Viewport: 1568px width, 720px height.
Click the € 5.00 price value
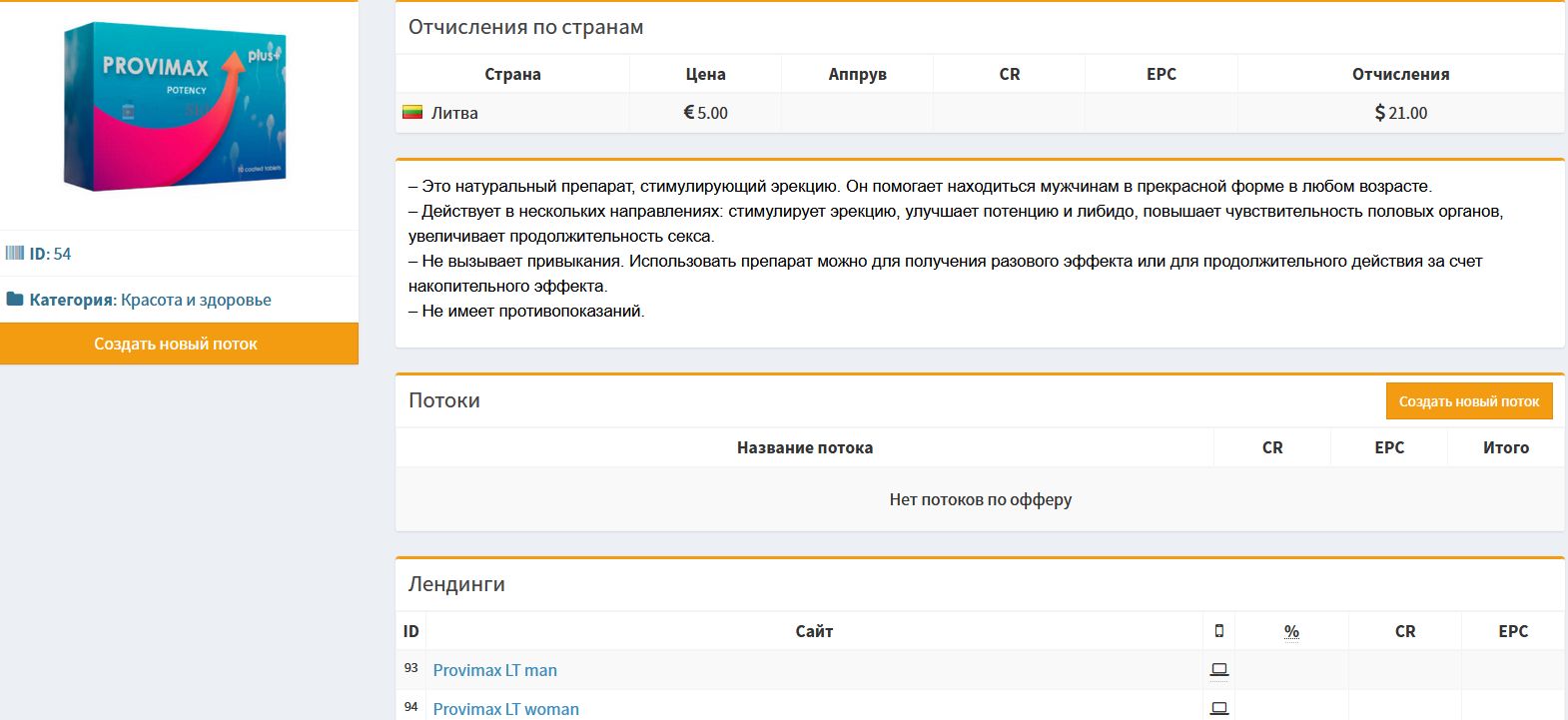pyautogui.click(x=705, y=113)
